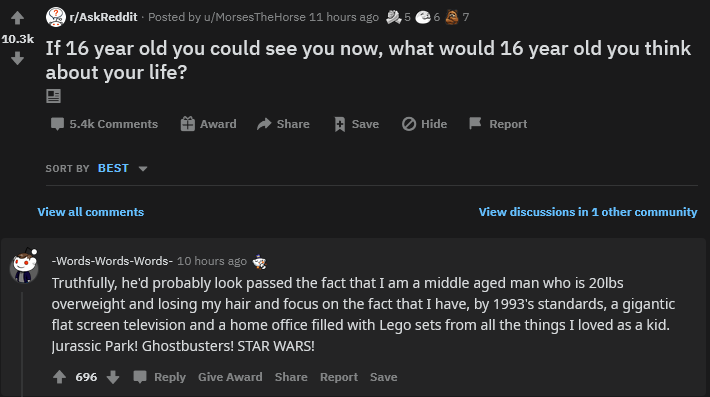Image resolution: width=710 pixels, height=397 pixels.
Task: Give an Award to the post
Action: coord(208,124)
